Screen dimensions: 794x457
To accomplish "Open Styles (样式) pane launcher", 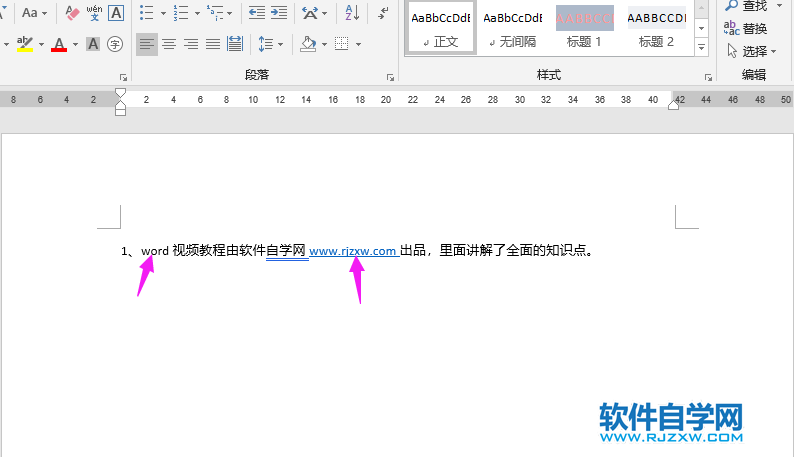I will click(x=708, y=78).
